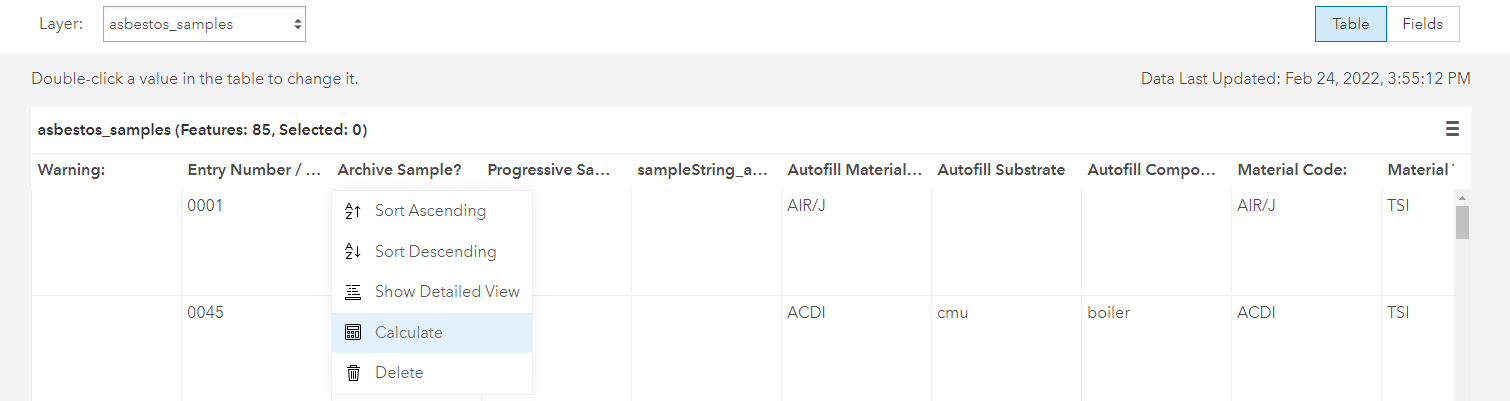Switch to the Table view

pos(1350,24)
